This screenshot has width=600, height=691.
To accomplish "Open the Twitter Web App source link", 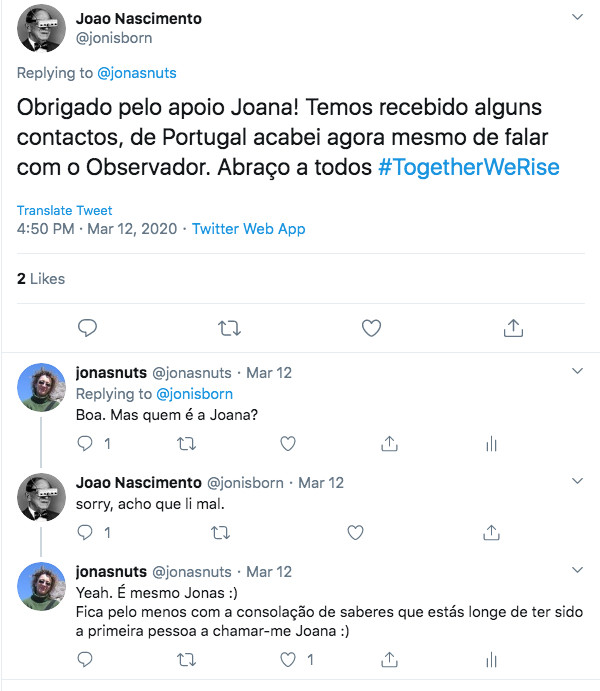I will point(248,229).
